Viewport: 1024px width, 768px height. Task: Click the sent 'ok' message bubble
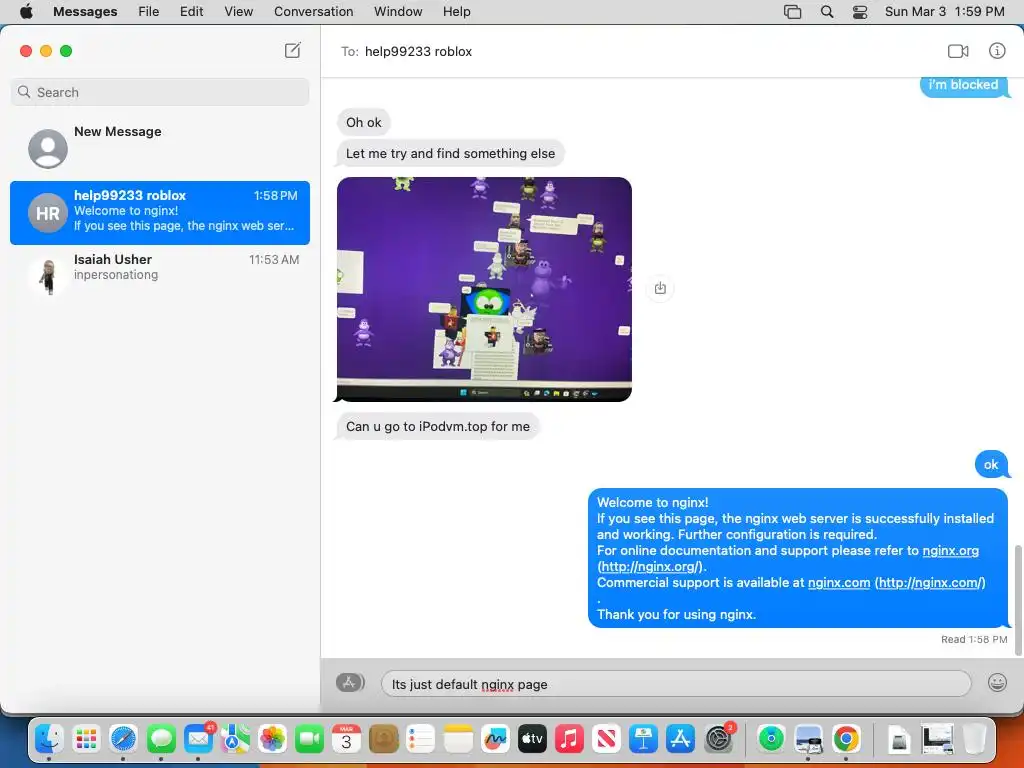[991, 464]
